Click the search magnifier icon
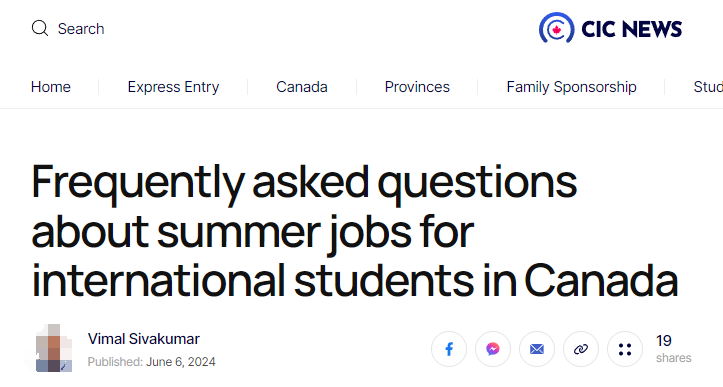723x387 pixels. click(x=40, y=28)
